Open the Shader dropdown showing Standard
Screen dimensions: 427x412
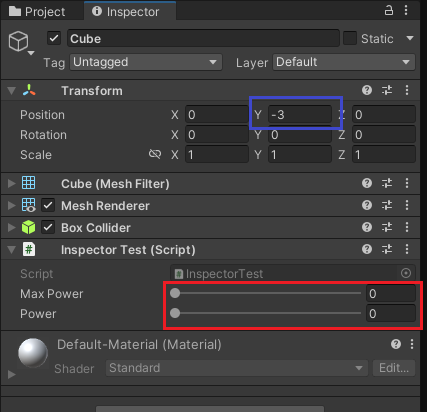coord(237,368)
